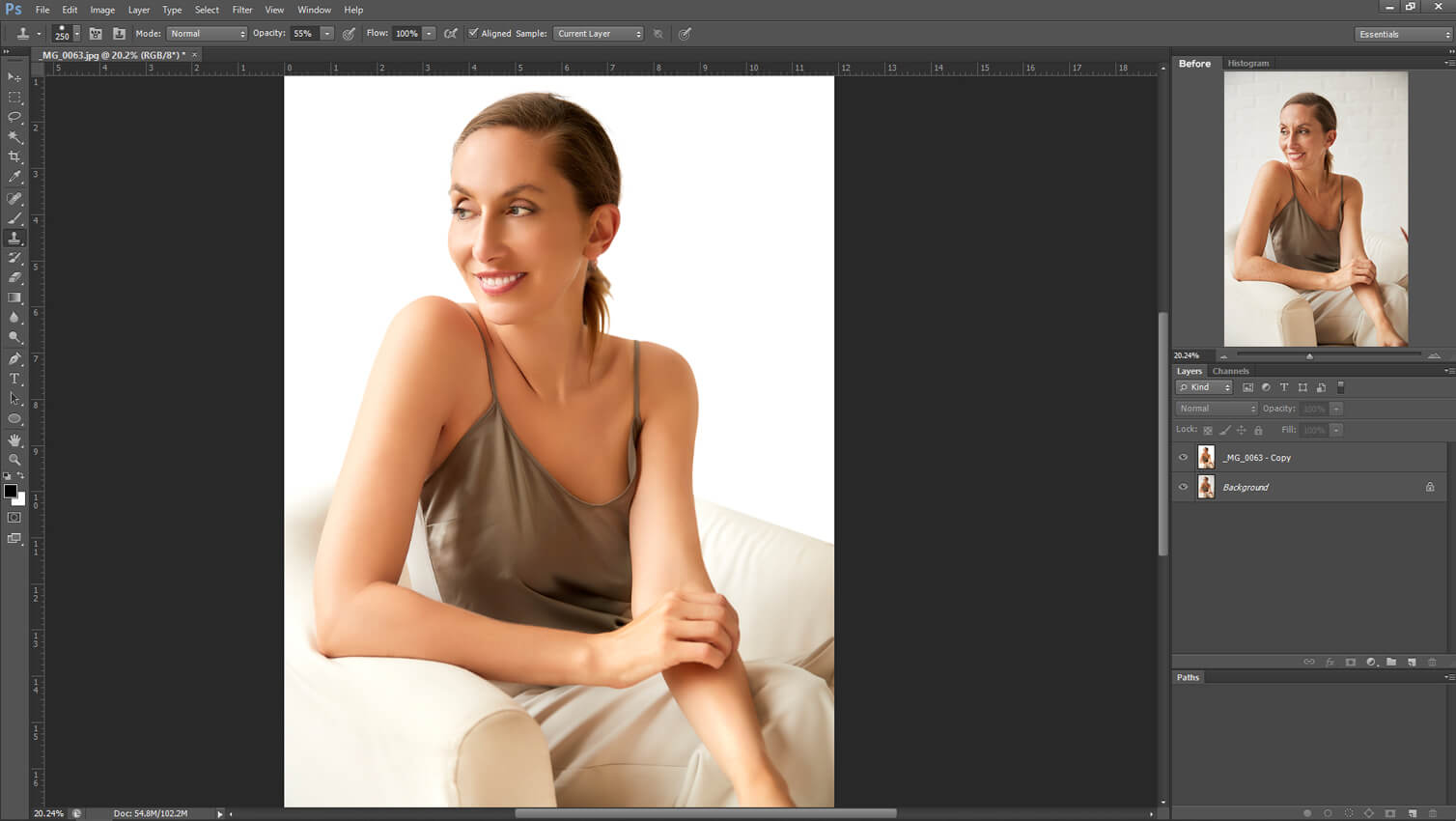Click the Quick Mask mode icon
The height and width of the screenshot is (821, 1456).
tap(14, 518)
